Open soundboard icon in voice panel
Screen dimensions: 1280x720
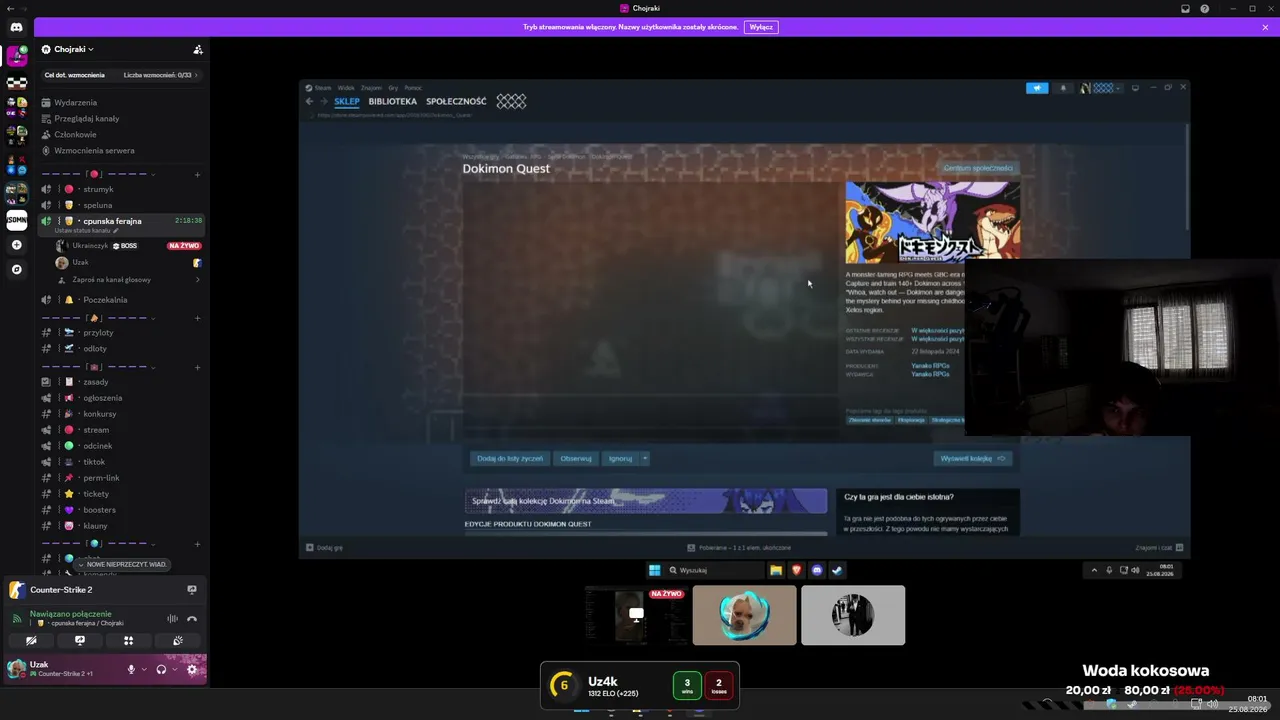[177, 640]
